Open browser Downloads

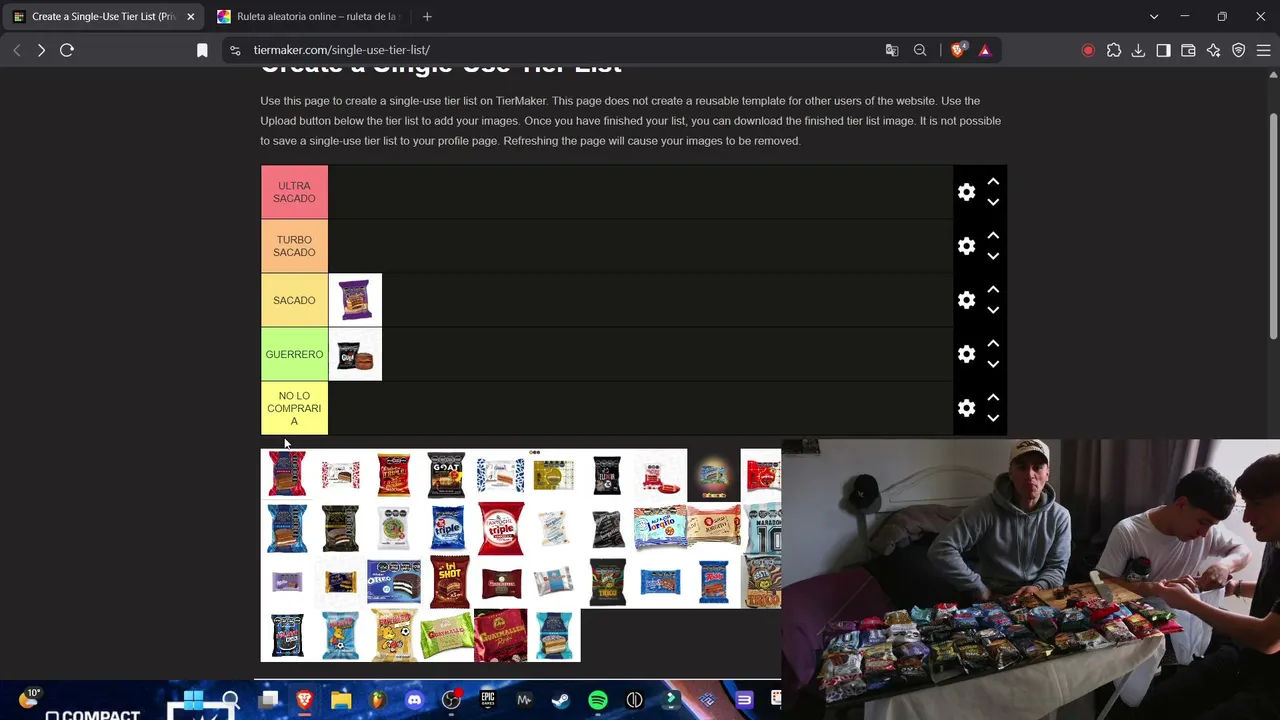[x=1138, y=50]
